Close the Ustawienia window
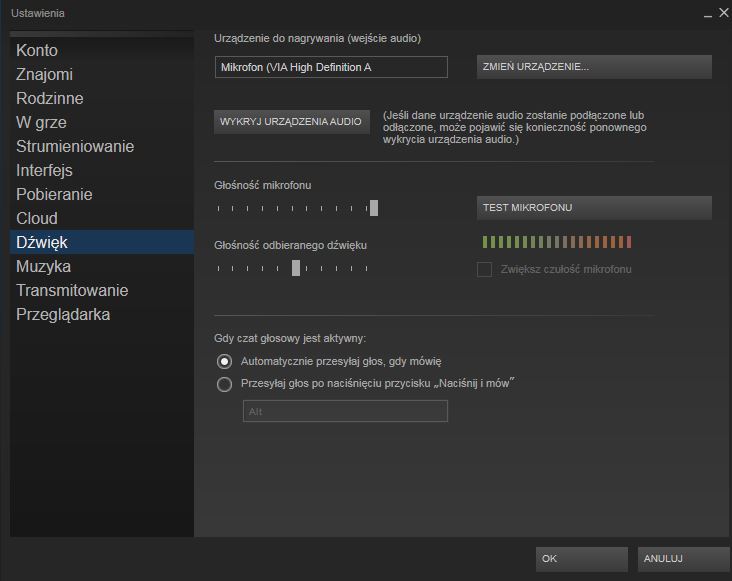Viewport: 732px width, 581px height. point(724,13)
